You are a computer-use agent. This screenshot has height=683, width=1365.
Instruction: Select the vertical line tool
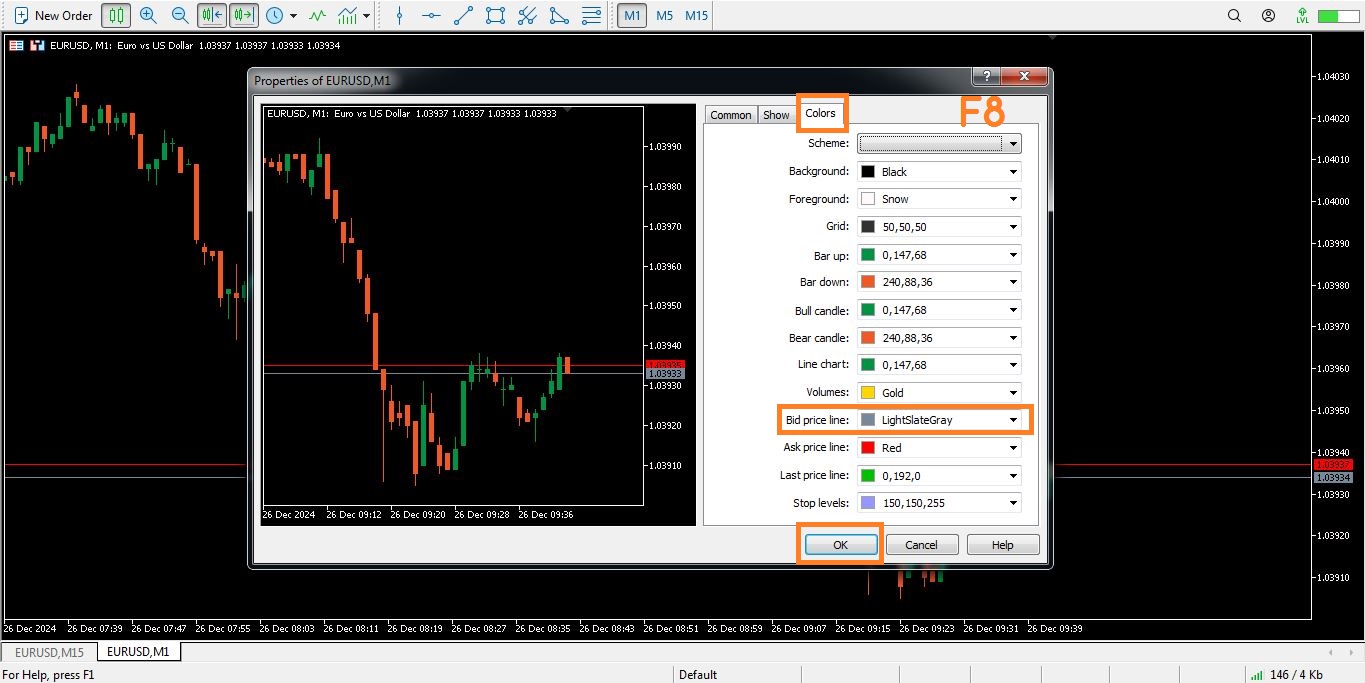click(399, 16)
